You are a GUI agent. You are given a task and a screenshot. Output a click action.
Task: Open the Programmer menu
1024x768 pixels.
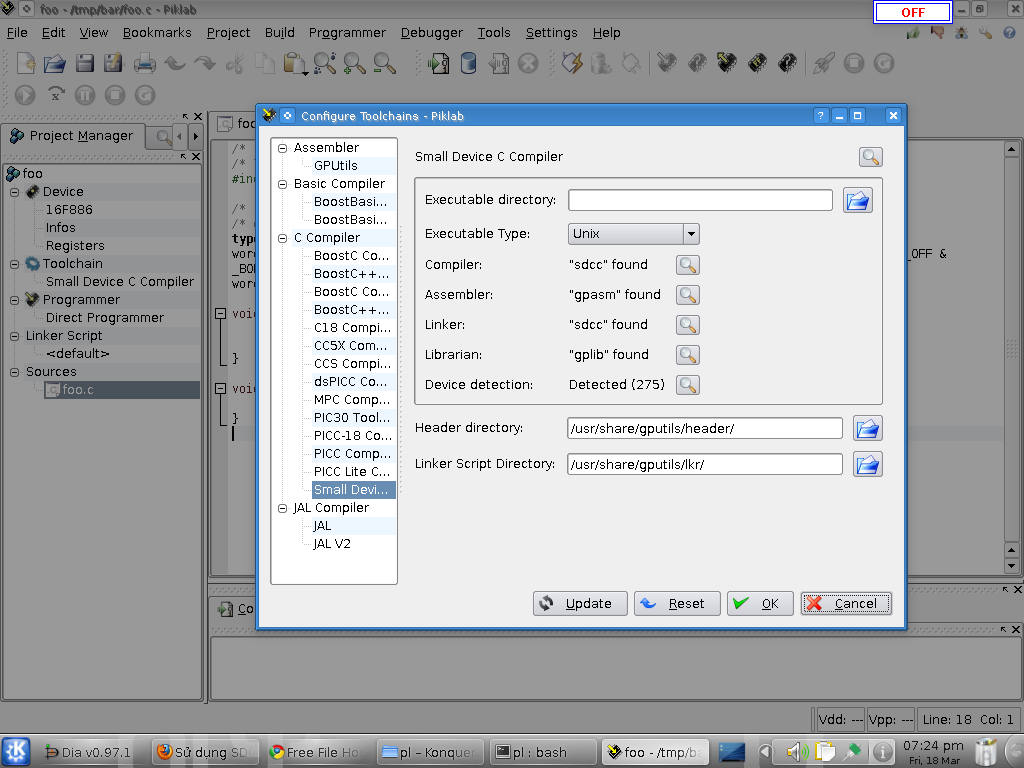pos(347,33)
